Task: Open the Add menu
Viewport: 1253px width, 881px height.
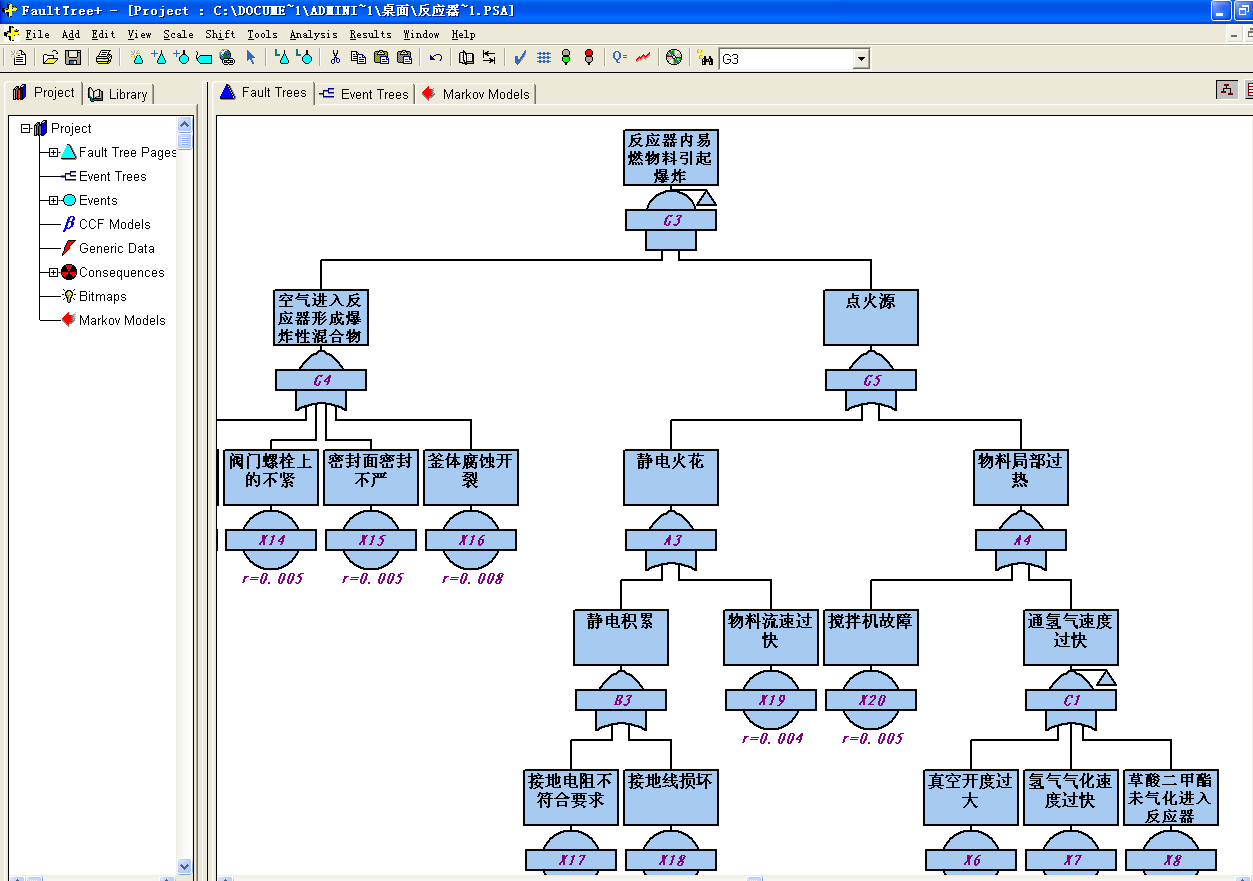Action: [x=71, y=34]
